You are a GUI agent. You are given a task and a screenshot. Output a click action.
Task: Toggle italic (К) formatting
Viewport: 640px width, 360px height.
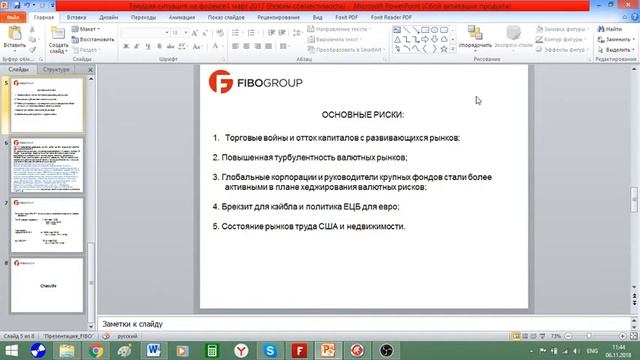[137, 46]
